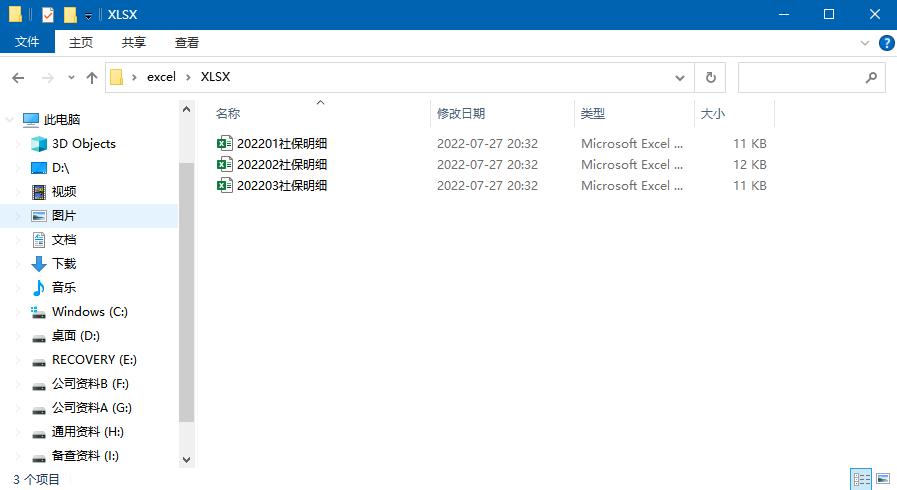
Task: Click the Forward navigation arrow
Action: (x=48, y=78)
